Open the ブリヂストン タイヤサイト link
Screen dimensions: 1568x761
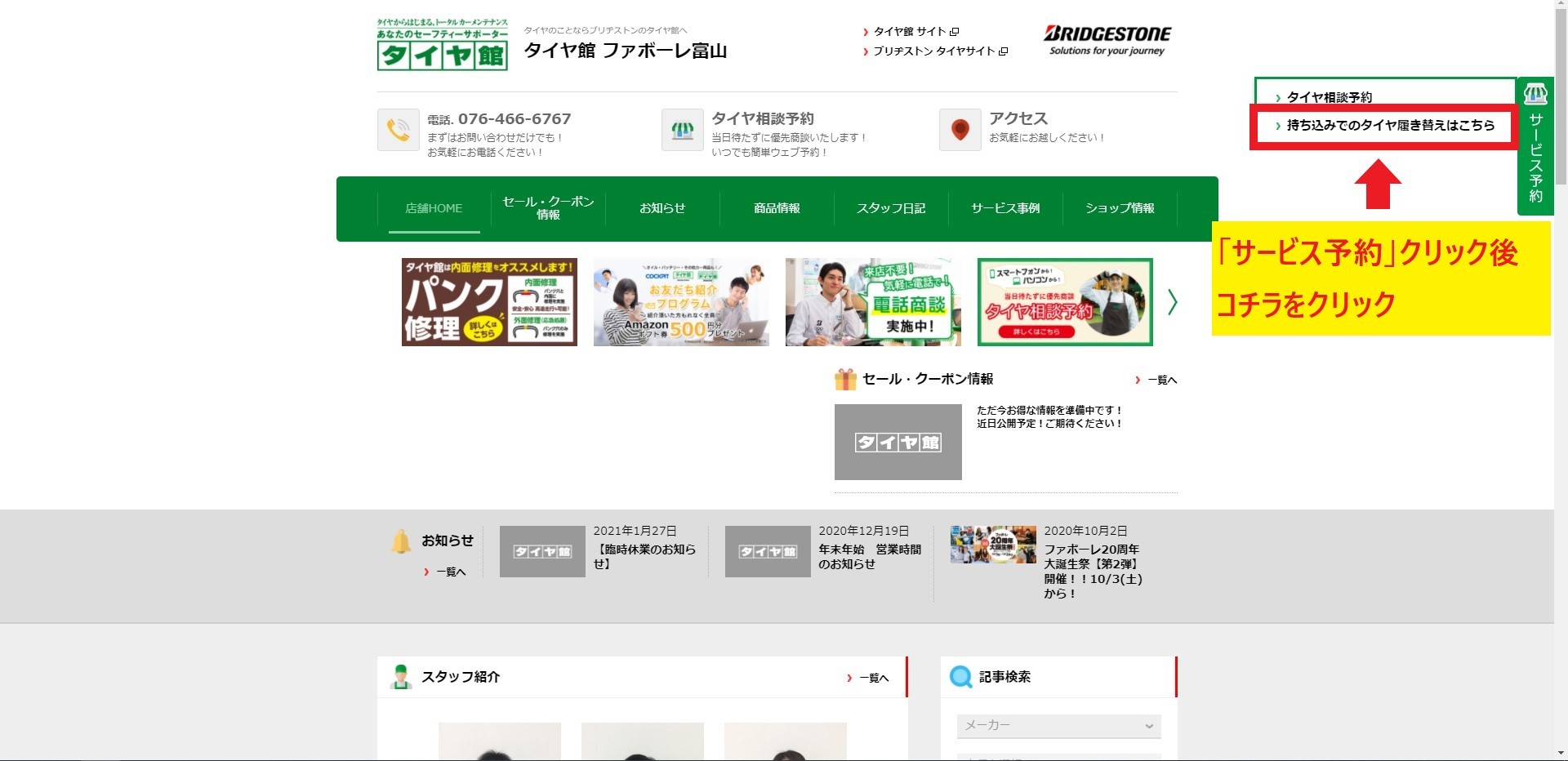tap(933, 51)
